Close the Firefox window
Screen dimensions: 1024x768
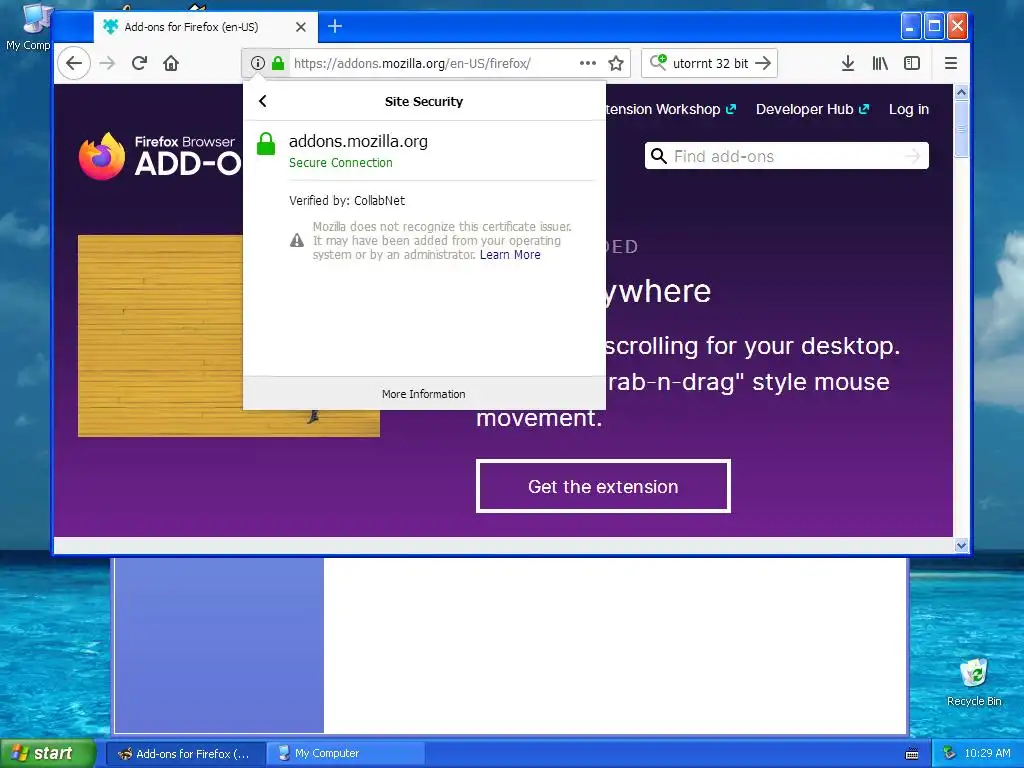pos(957,26)
